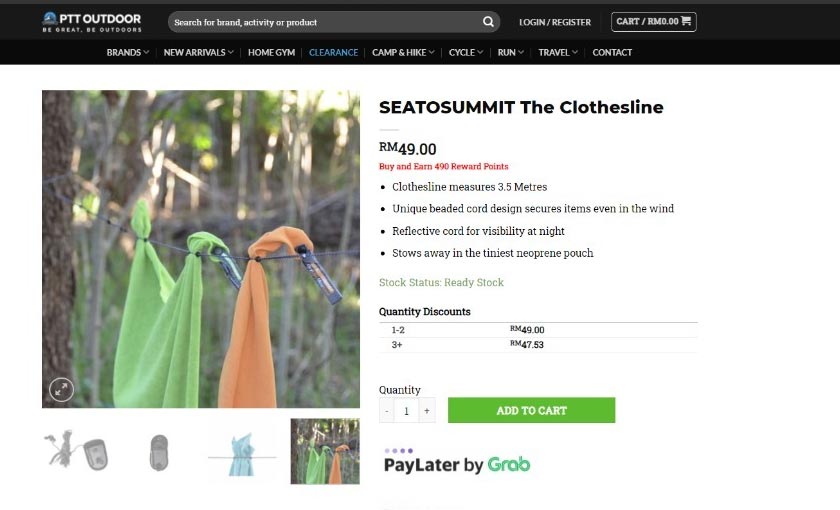Expand the Cycle menu
The width and height of the screenshot is (840, 510).
click(x=466, y=52)
